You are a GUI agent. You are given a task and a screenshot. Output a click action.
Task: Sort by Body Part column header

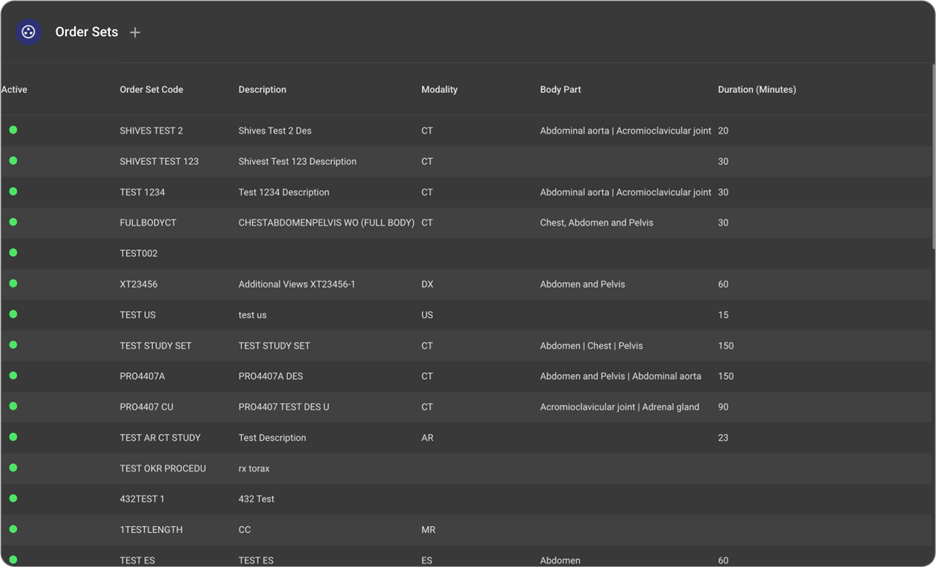coord(560,90)
